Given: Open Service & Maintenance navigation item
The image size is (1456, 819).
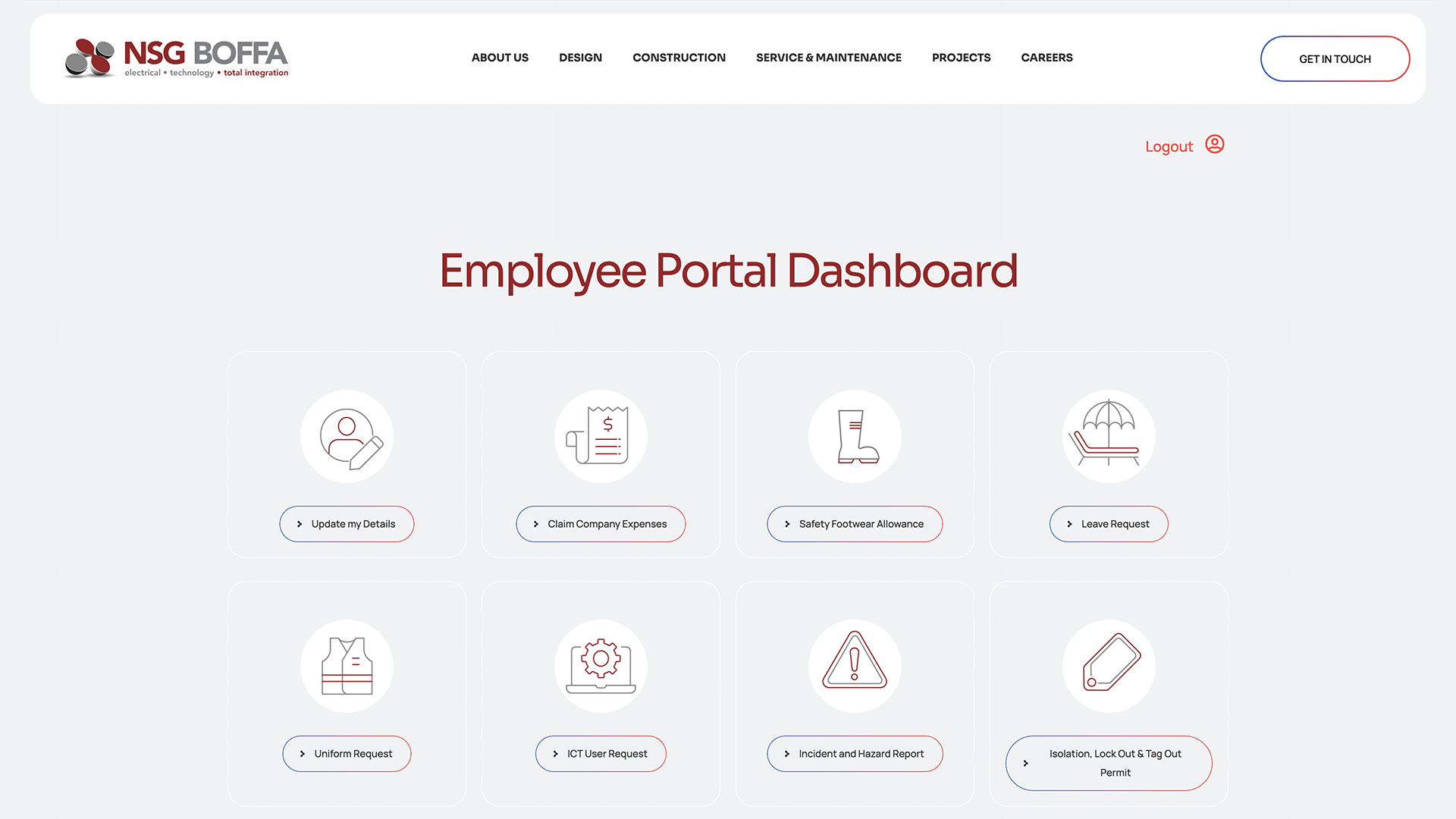Looking at the screenshot, I should tap(828, 58).
